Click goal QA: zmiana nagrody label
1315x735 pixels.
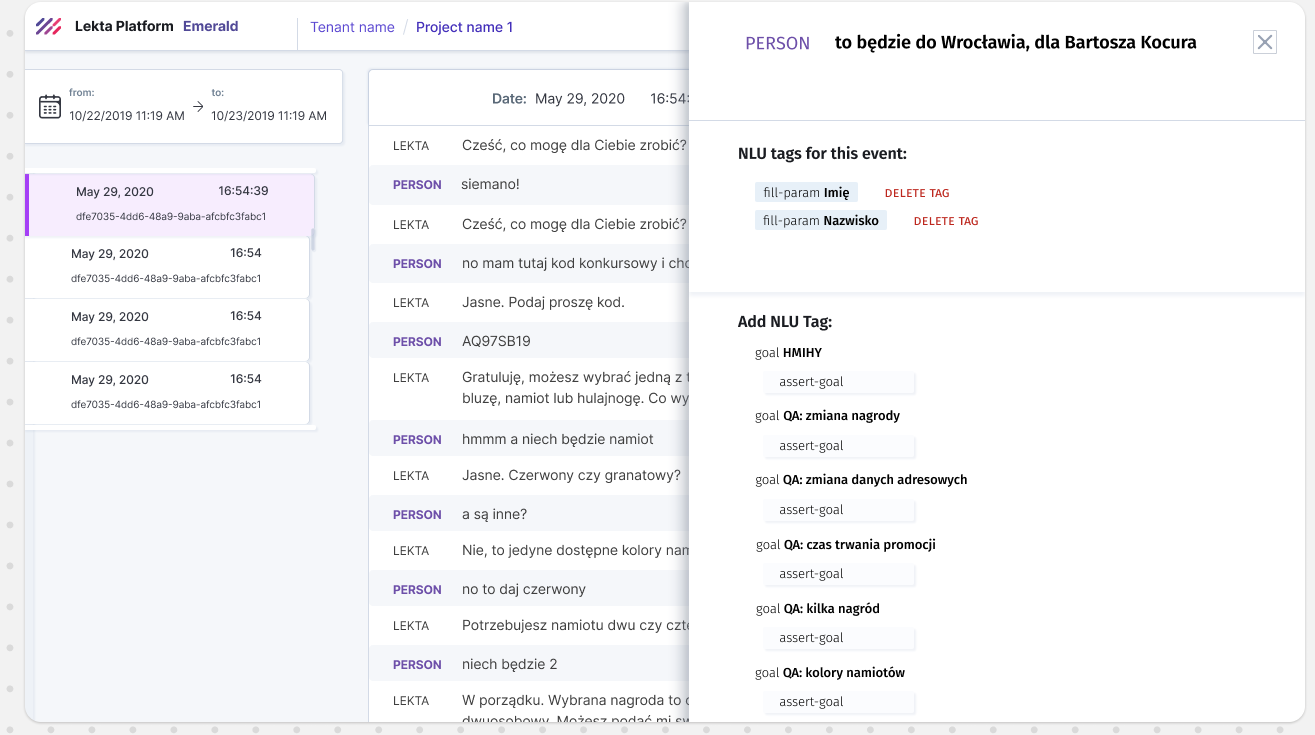coord(827,416)
